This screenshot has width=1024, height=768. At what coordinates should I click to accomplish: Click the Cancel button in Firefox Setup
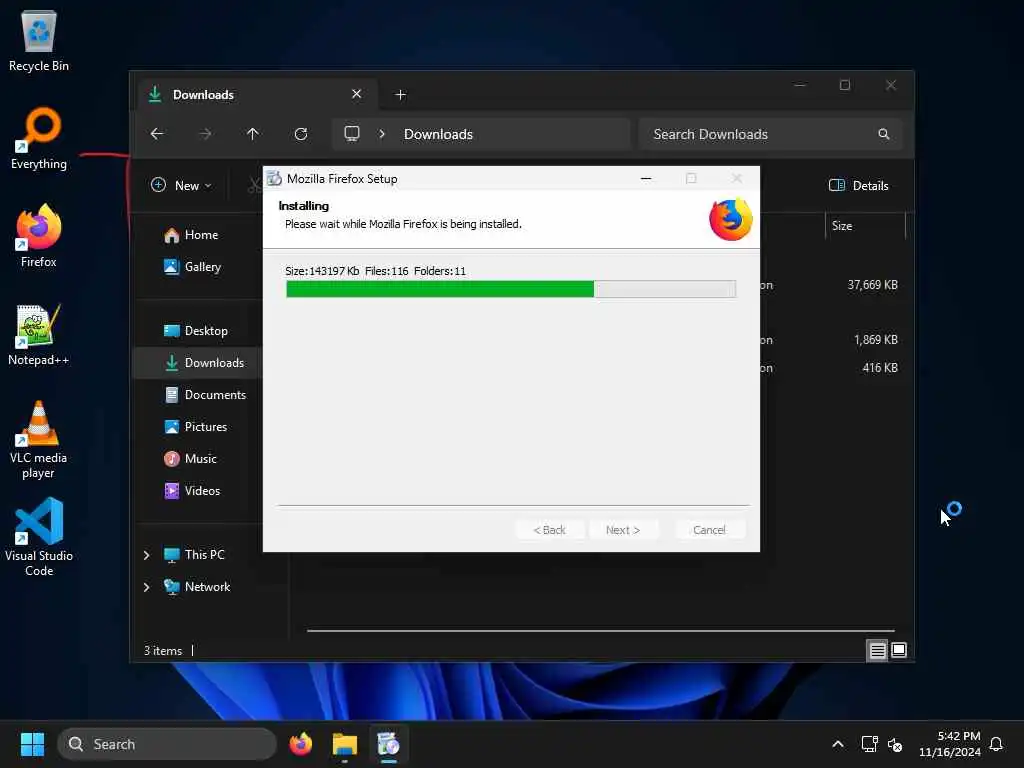pyautogui.click(x=709, y=530)
